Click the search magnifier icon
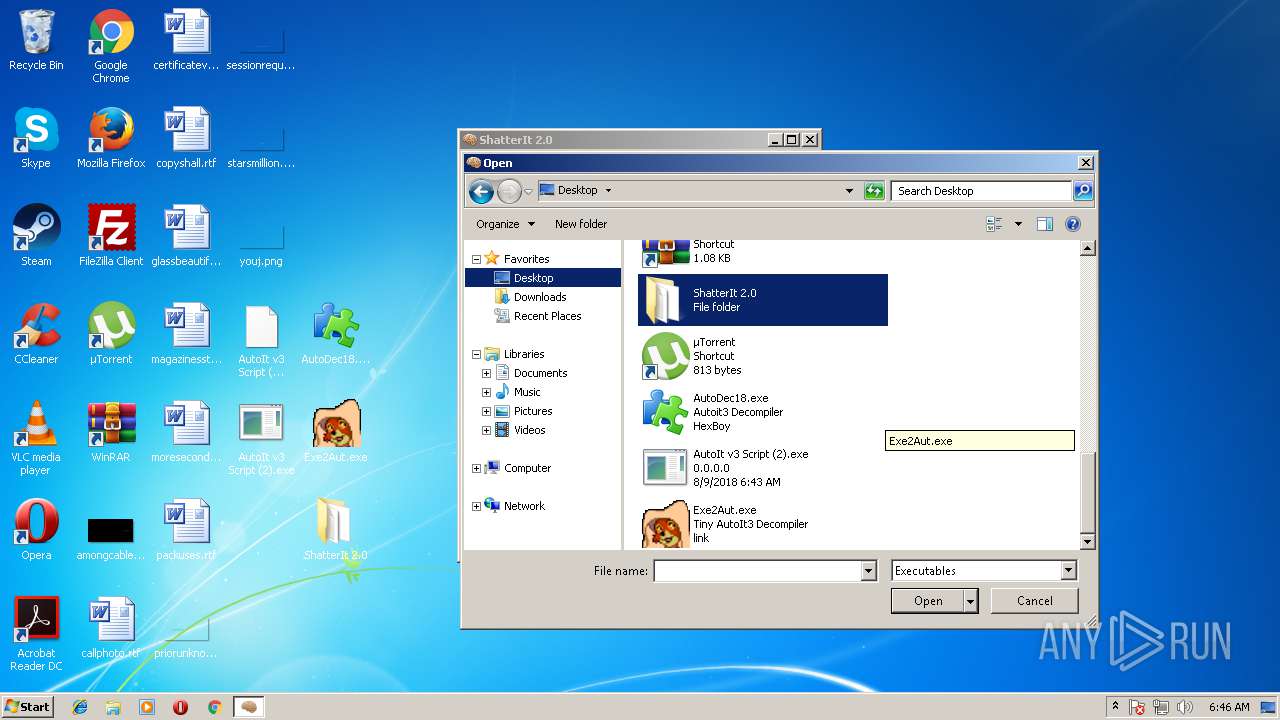Image resolution: width=1280 pixels, height=720 pixels. tap(1083, 191)
